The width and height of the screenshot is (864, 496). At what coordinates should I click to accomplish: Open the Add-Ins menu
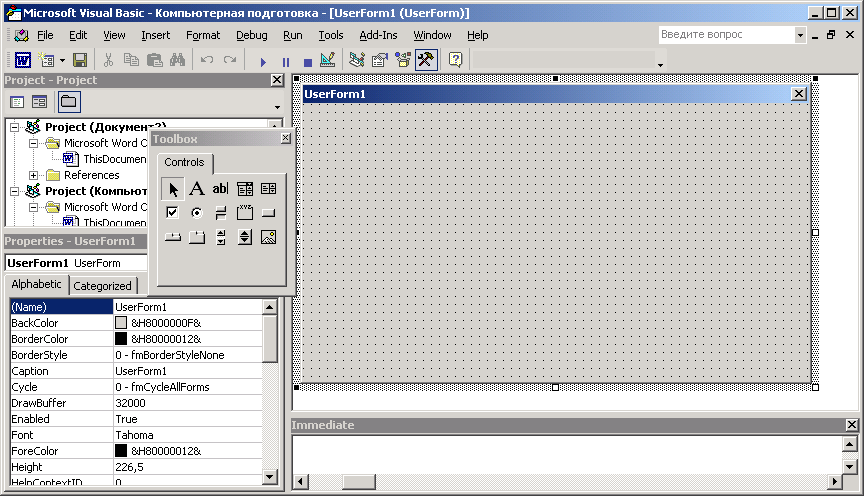pos(378,35)
